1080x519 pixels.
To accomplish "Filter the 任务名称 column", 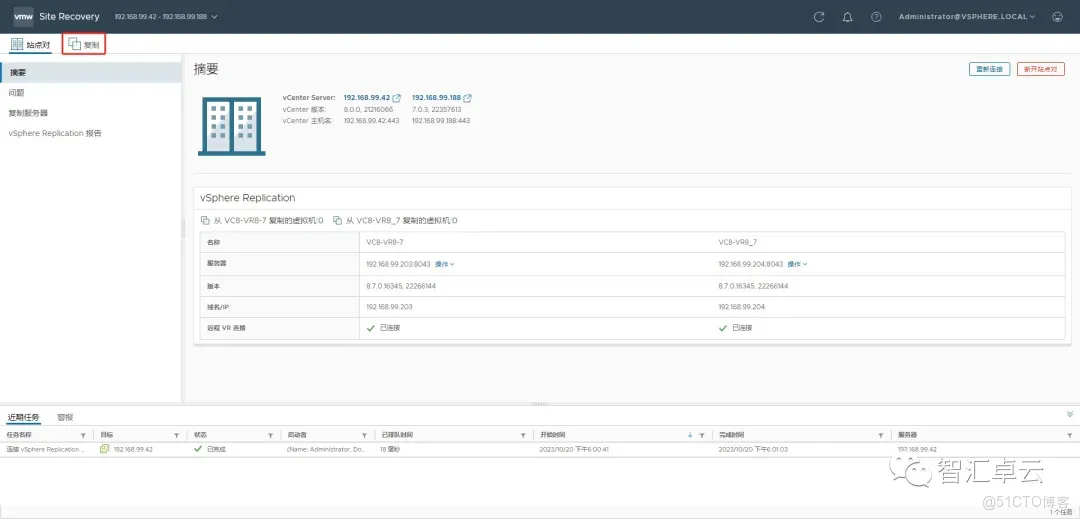I will coord(83,436).
